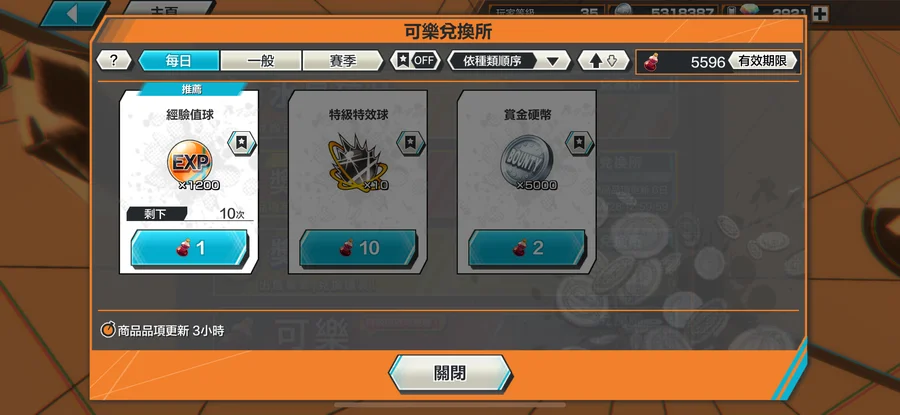Bookmark the 賞金硬幣 item
900x415 pixels.
[x=580, y=143]
